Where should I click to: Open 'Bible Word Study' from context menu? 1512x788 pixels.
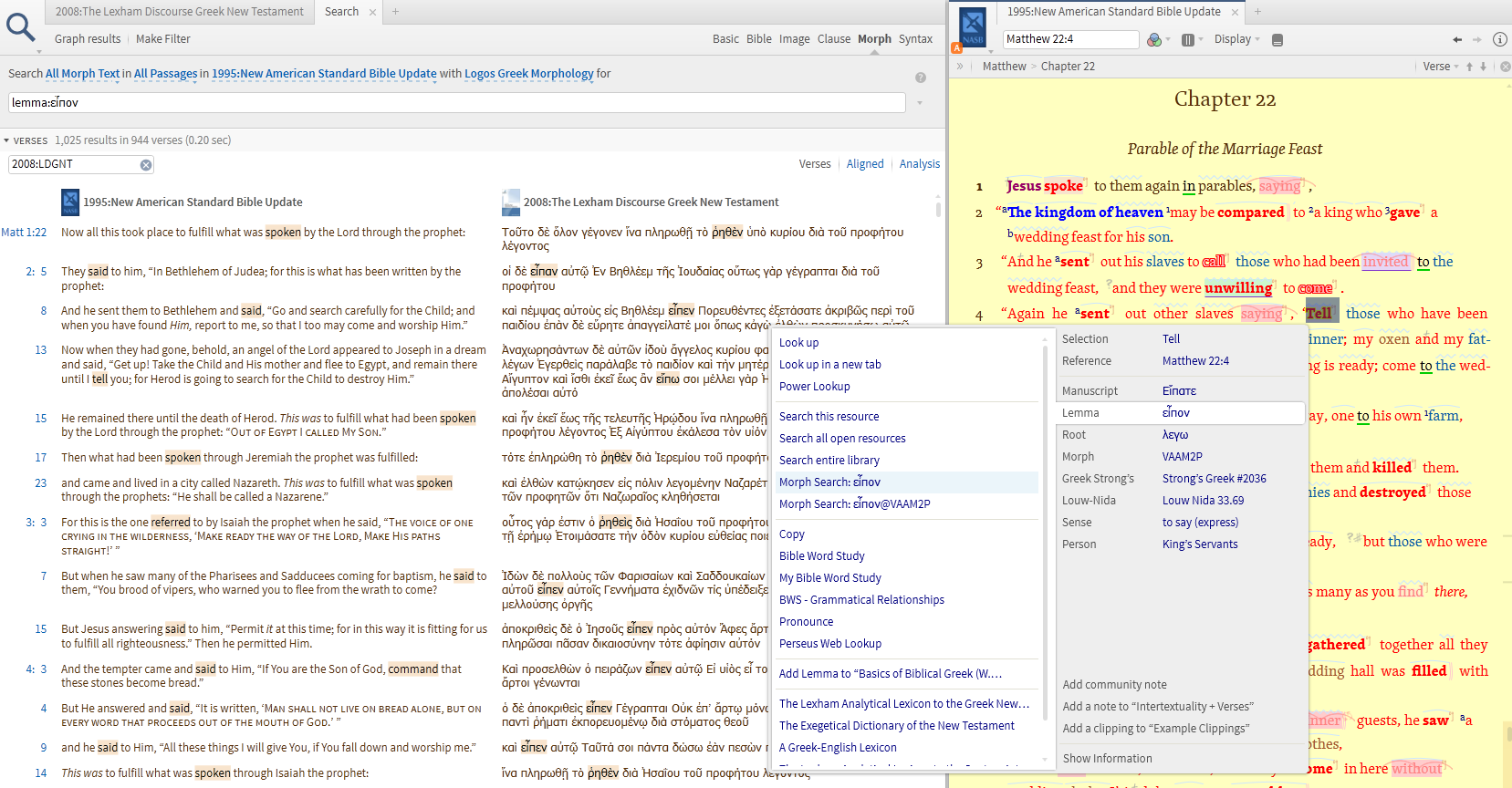(822, 556)
